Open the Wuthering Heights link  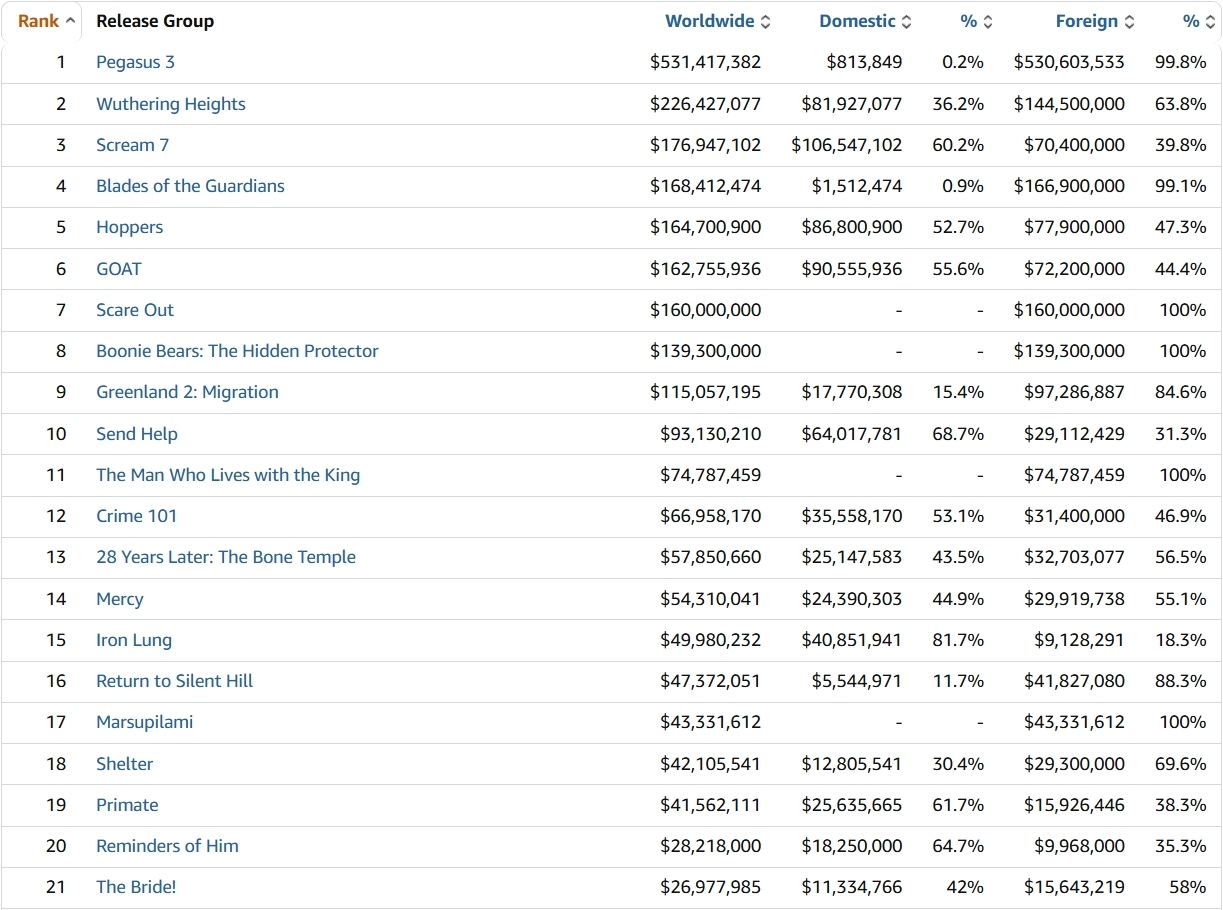click(170, 104)
